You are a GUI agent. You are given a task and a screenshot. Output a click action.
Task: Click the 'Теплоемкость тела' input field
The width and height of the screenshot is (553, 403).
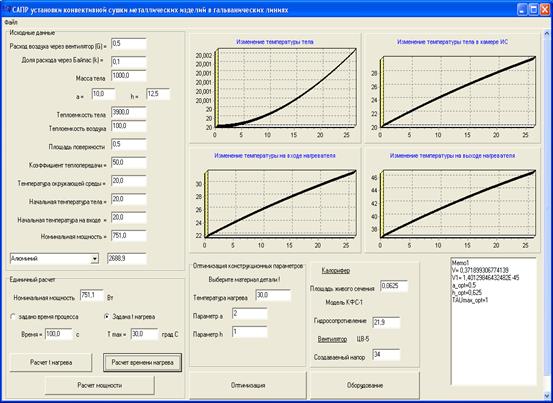click(x=129, y=113)
